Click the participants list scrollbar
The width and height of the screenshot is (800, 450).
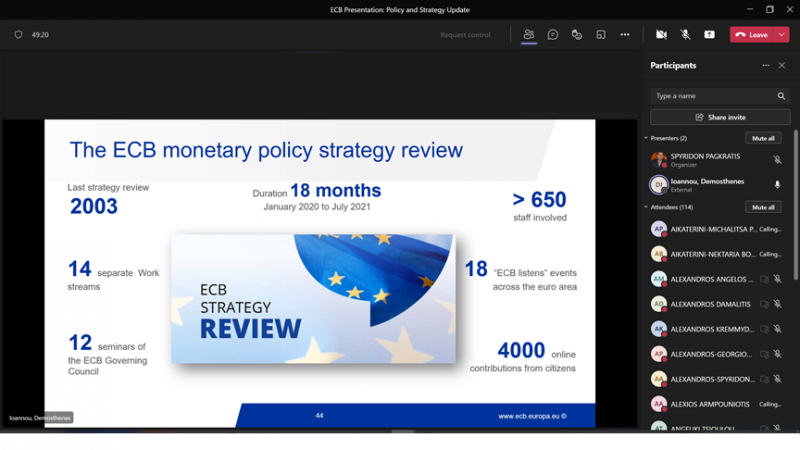click(795, 204)
